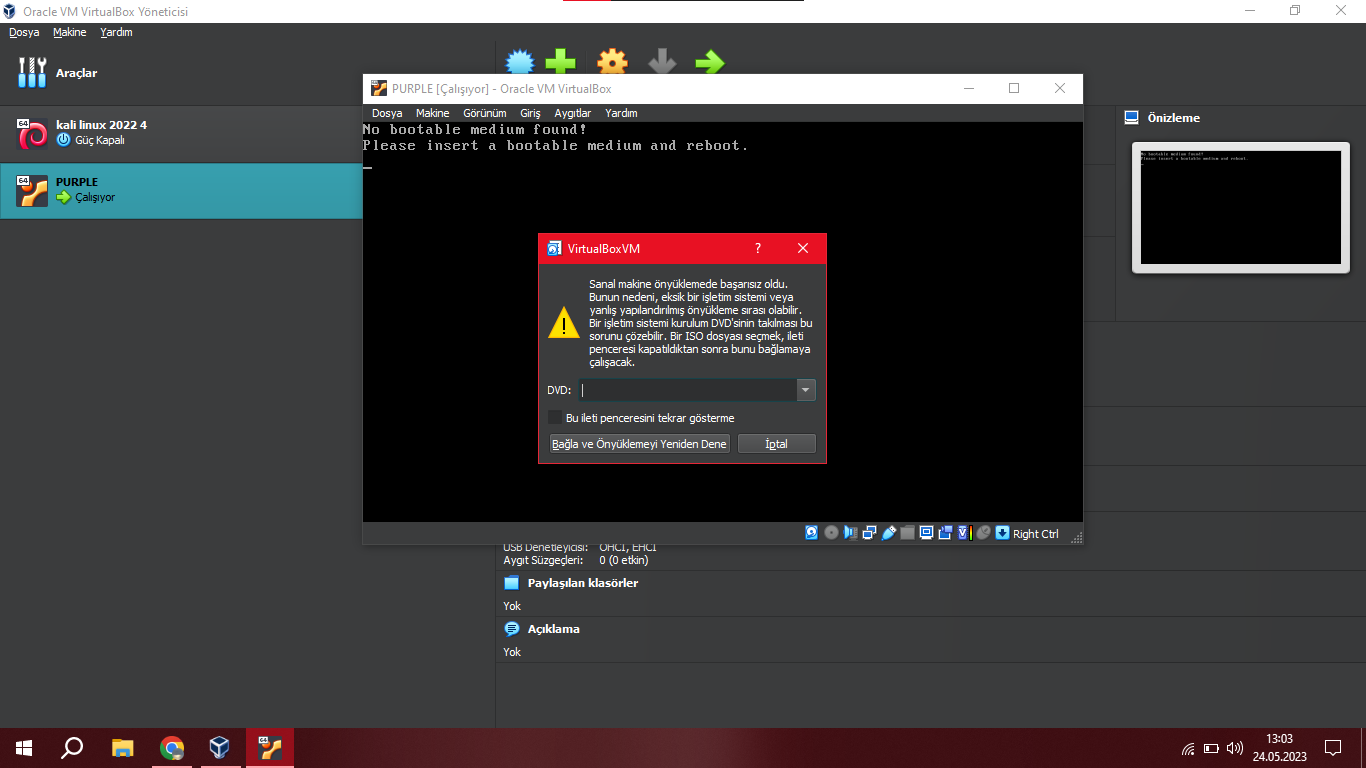The width and height of the screenshot is (1366, 768).
Task: Click the hard disk activity icon in VM status bar
Action: pyautogui.click(x=812, y=533)
